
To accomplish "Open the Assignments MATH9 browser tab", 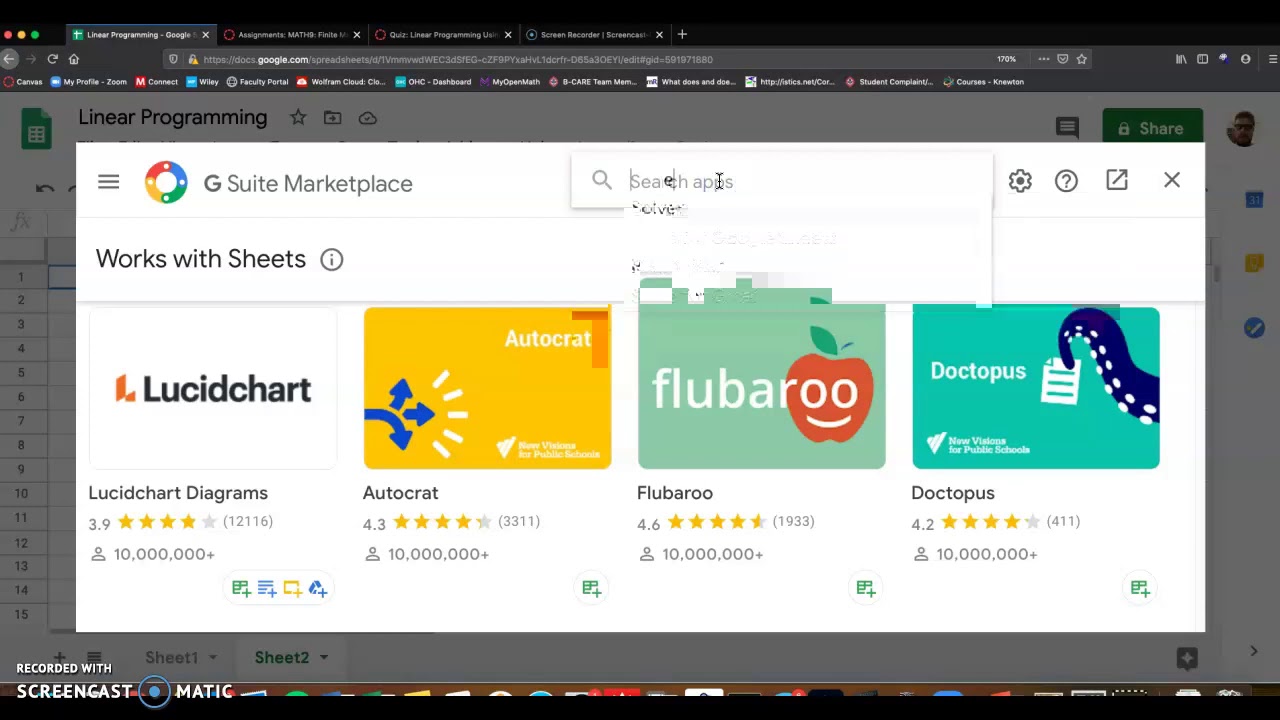I will [x=292, y=34].
